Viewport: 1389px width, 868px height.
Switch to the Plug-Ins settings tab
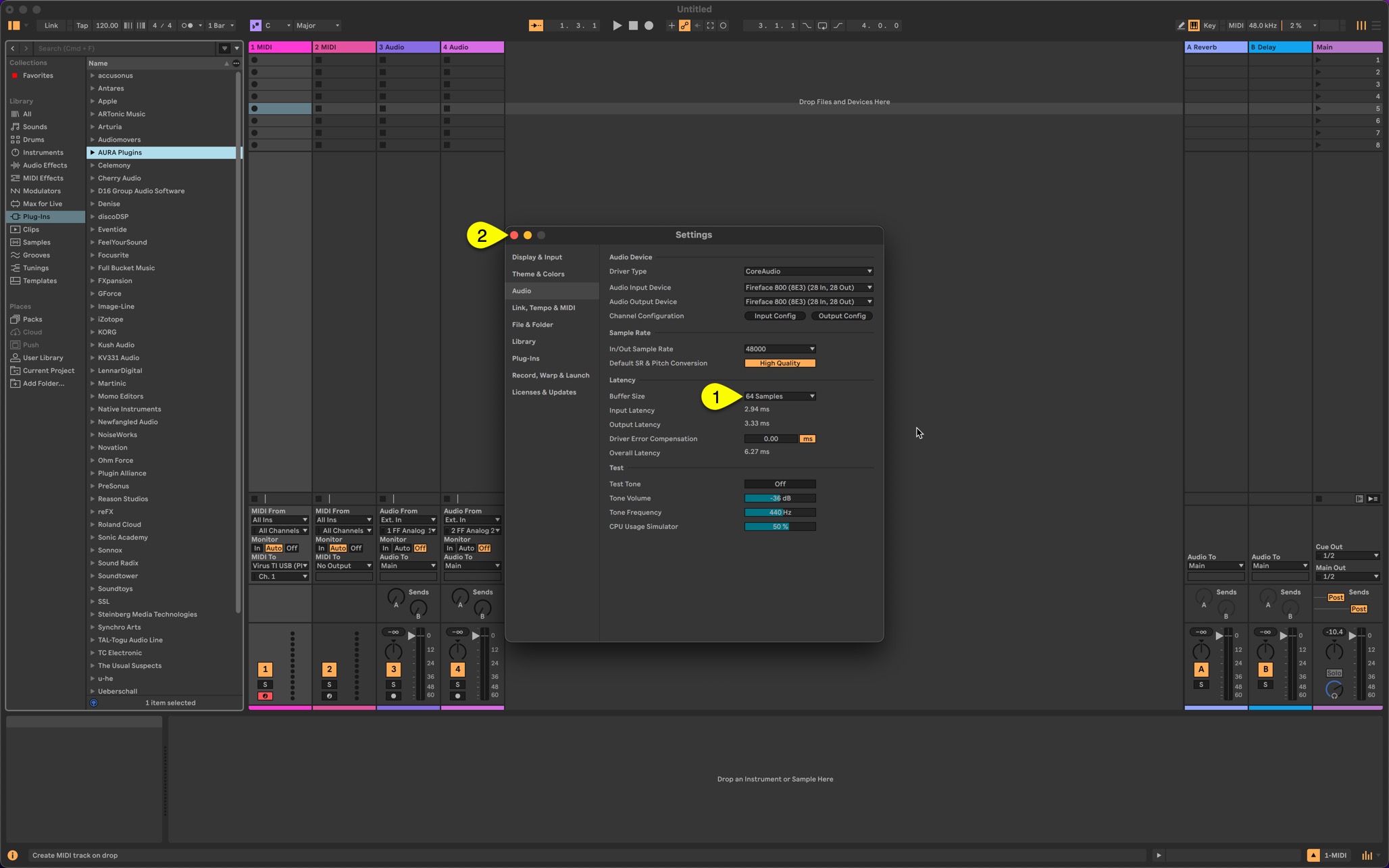click(x=525, y=359)
